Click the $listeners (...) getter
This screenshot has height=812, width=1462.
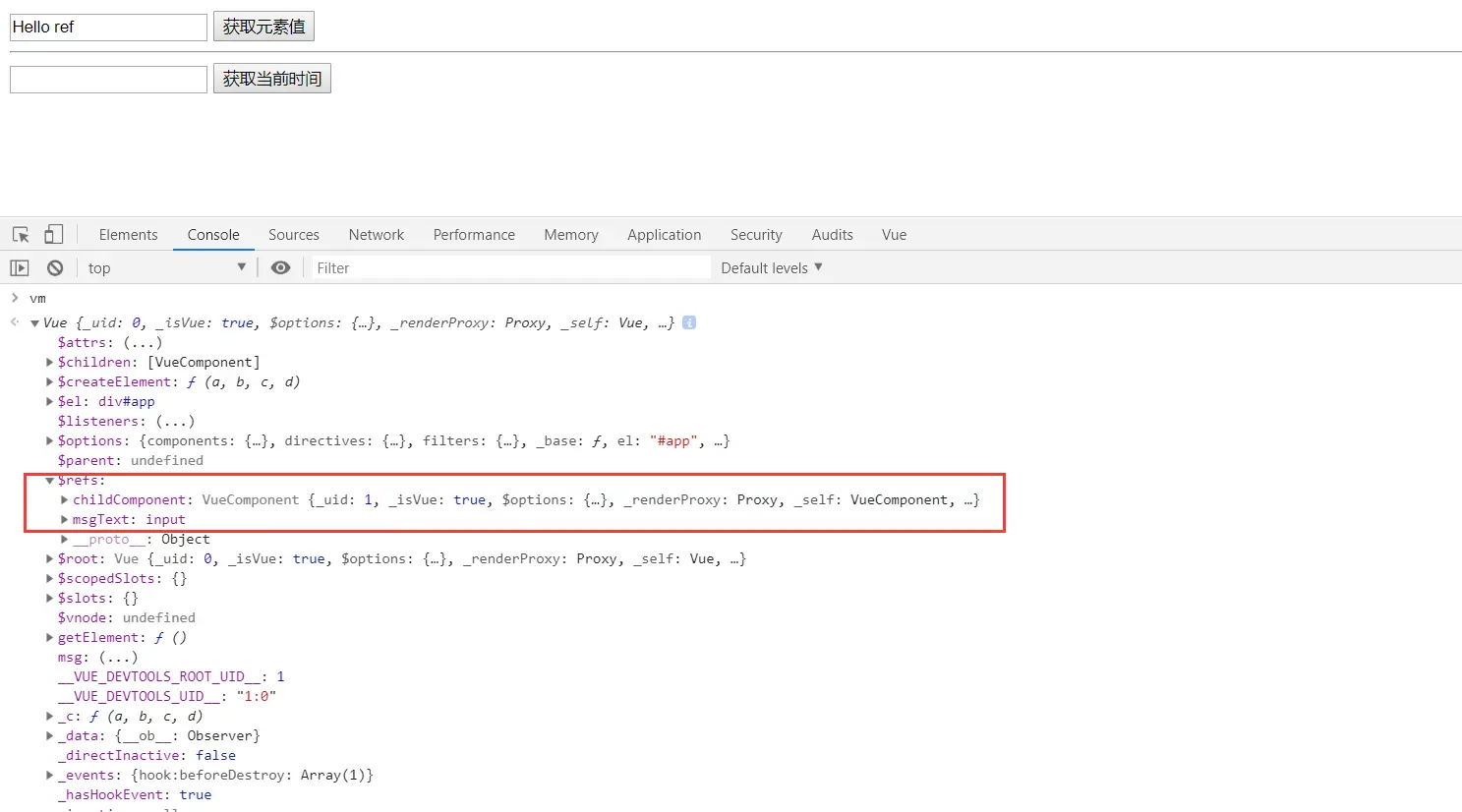[175, 421]
